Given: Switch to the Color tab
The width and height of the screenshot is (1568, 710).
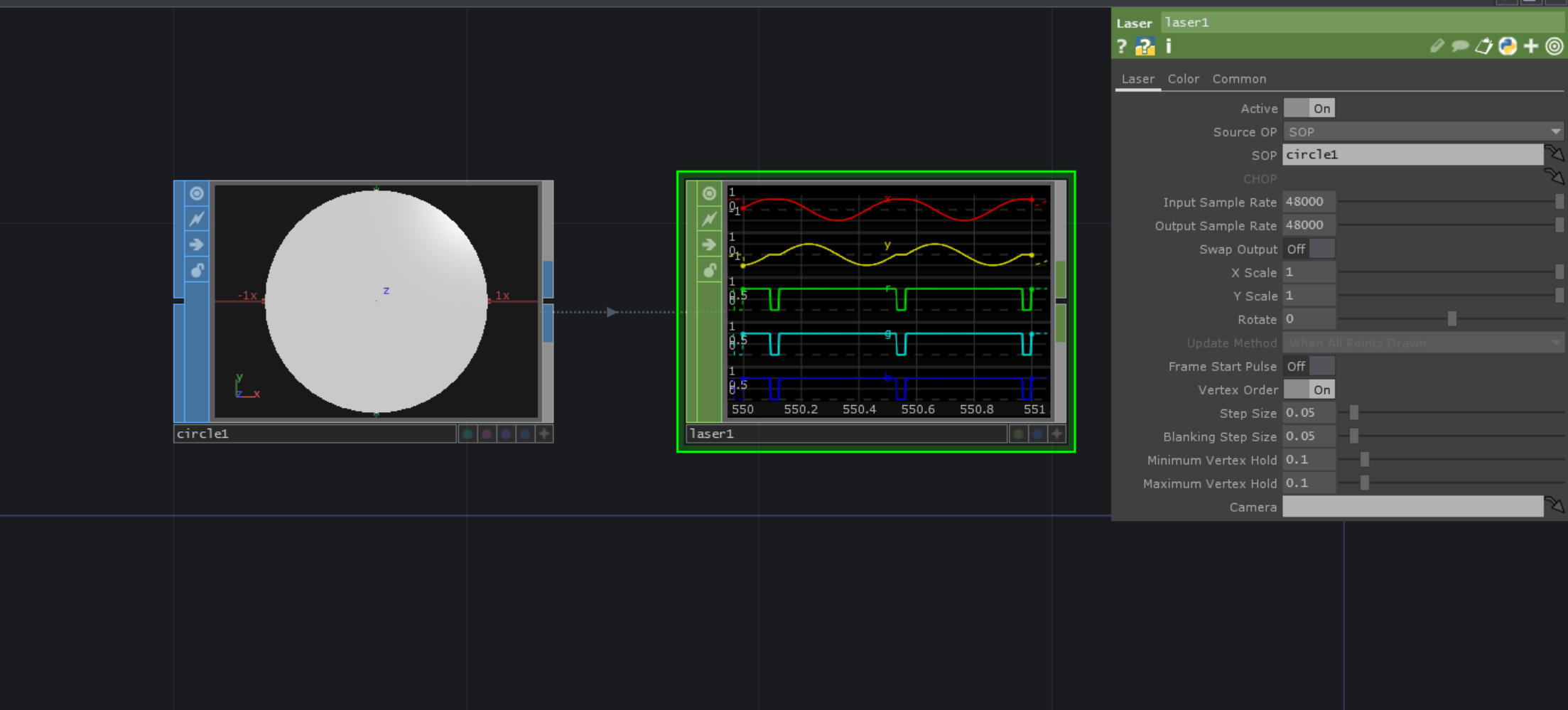Looking at the screenshot, I should click(1183, 79).
